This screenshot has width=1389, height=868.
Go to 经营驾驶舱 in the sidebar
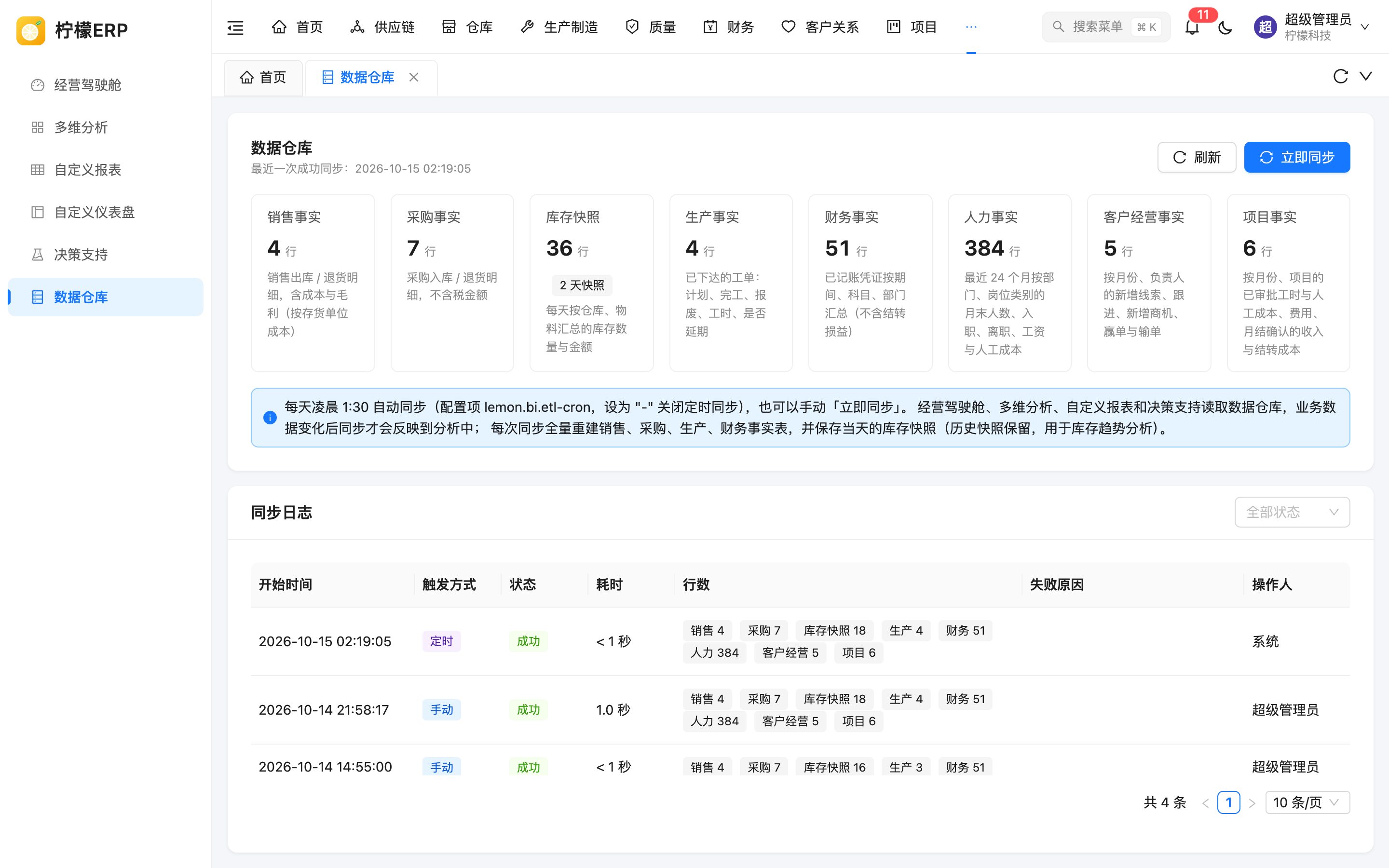point(106,85)
